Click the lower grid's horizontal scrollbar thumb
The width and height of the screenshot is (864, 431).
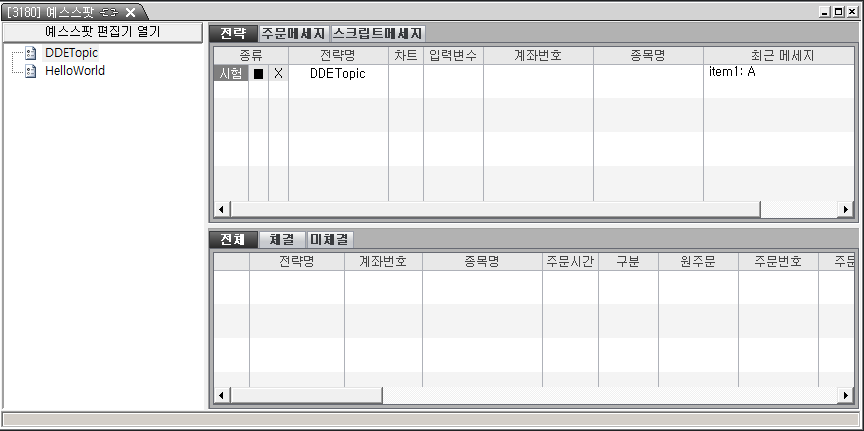(x=306, y=396)
